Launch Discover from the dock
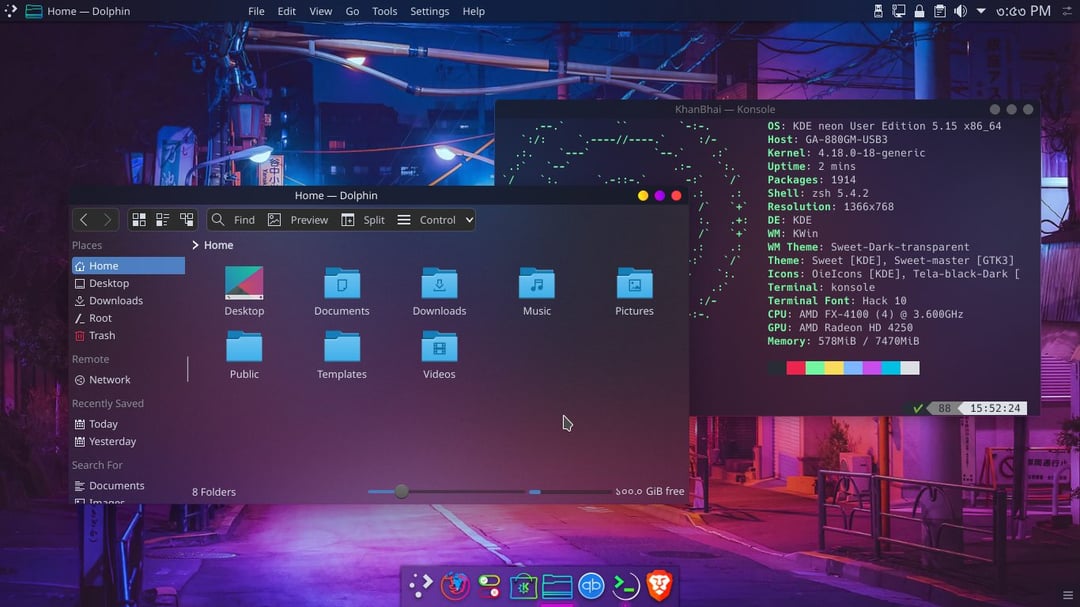 click(524, 586)
